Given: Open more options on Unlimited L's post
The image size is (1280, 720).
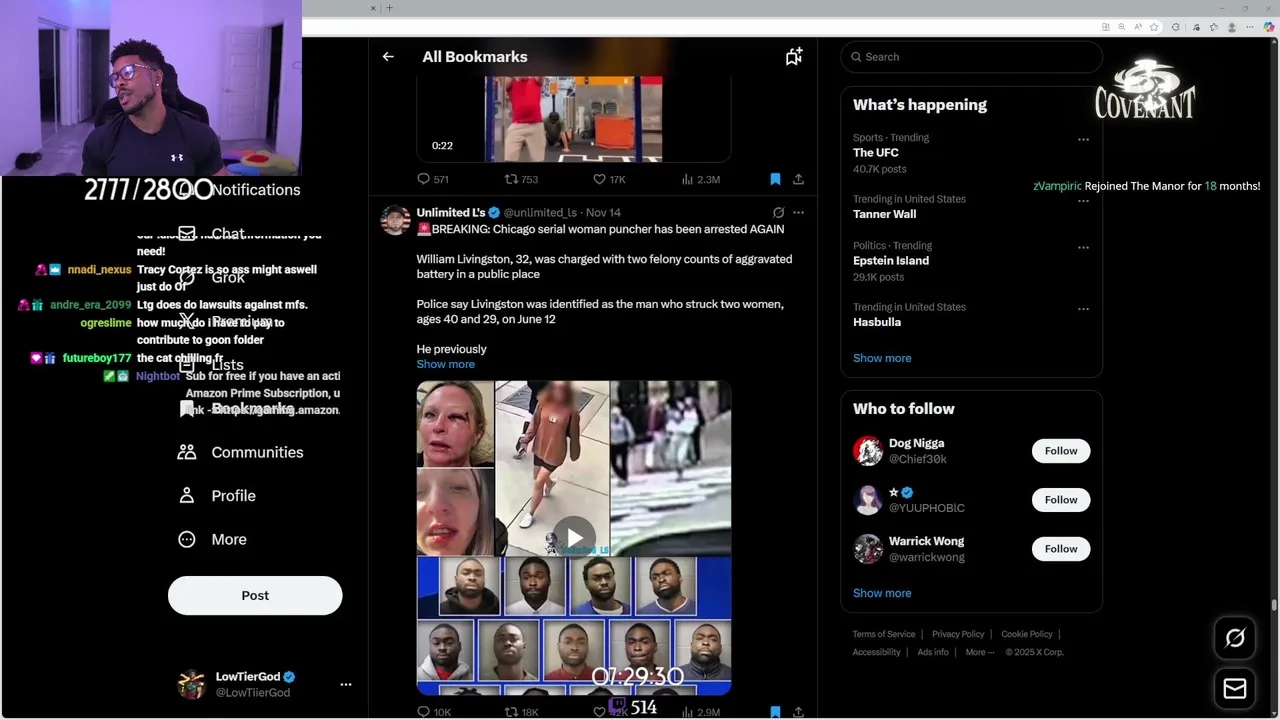Looking at the screenshot, I should pos(798,212).
